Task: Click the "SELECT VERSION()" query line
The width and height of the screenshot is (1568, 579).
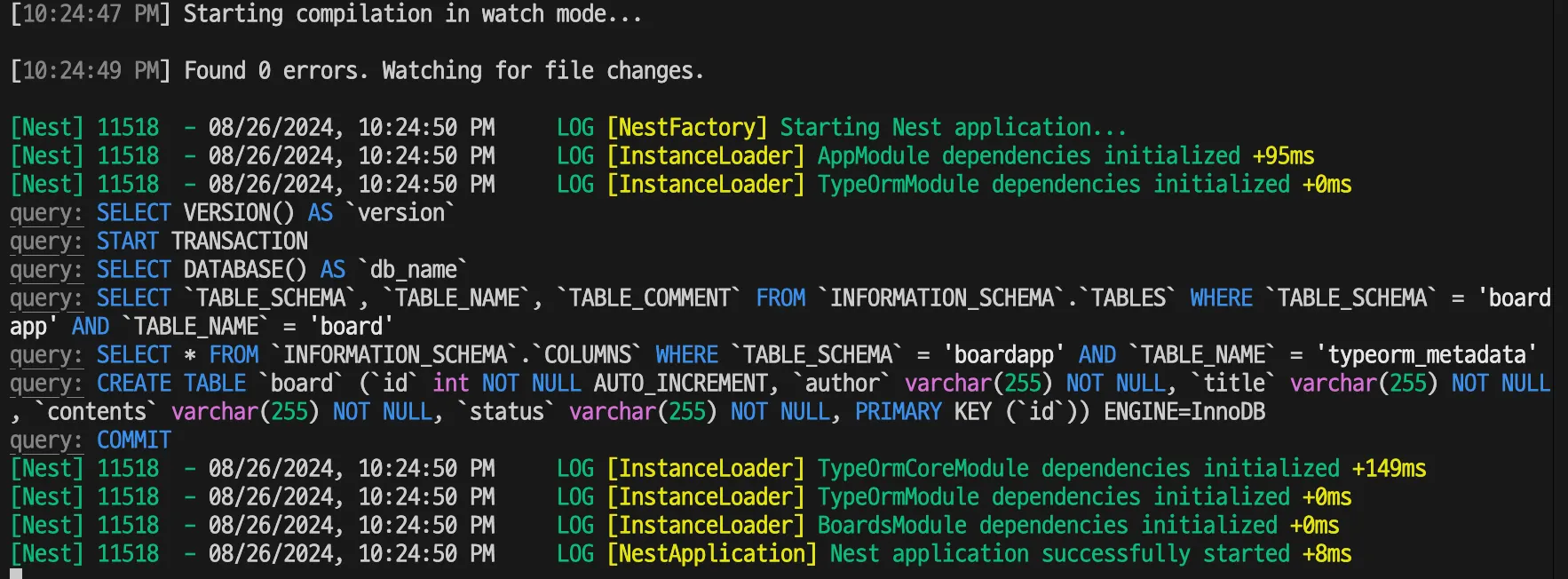Action: pyautogui.click(x=195, y=213)
